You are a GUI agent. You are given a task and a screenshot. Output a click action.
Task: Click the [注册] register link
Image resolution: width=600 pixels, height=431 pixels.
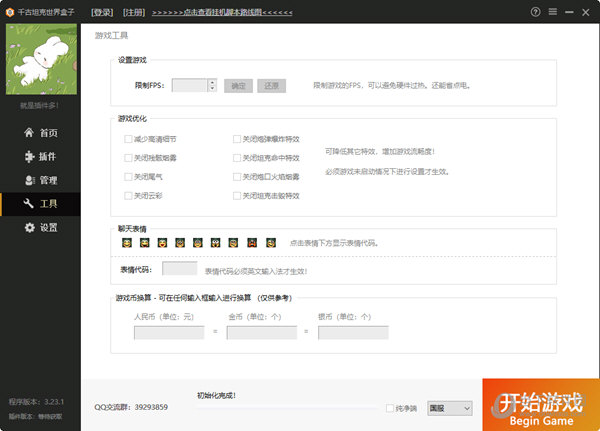coord(134,12)
